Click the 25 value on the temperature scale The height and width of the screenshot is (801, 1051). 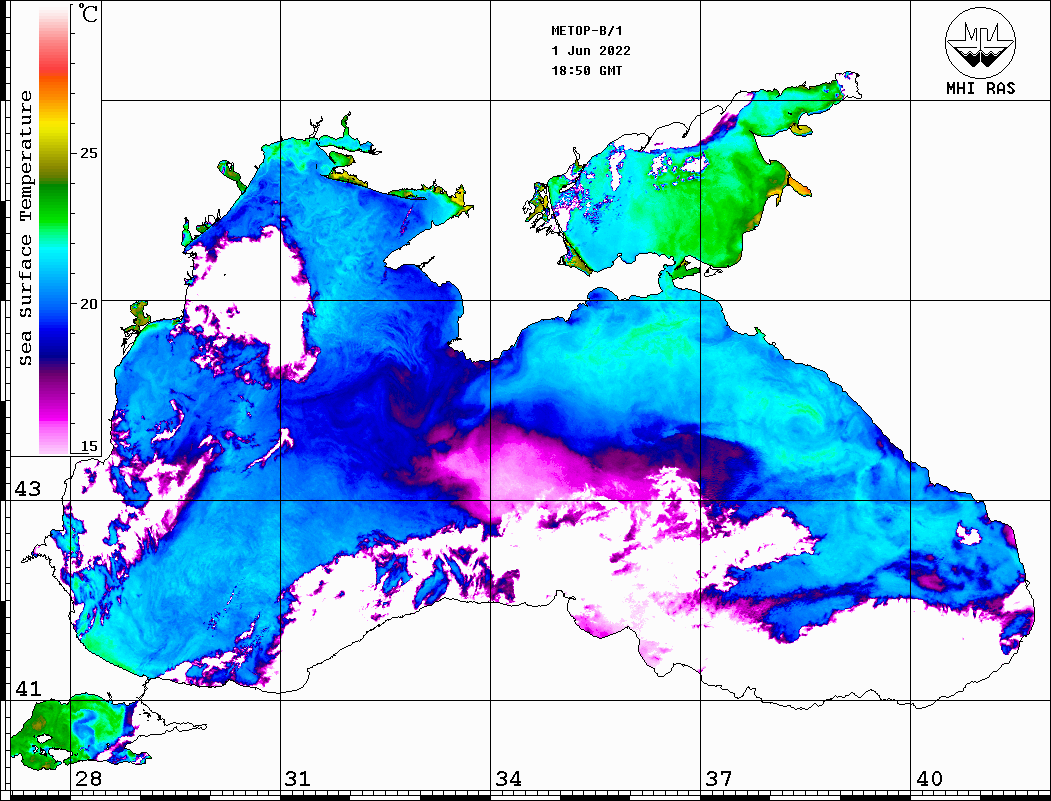(x=88, y=153)
